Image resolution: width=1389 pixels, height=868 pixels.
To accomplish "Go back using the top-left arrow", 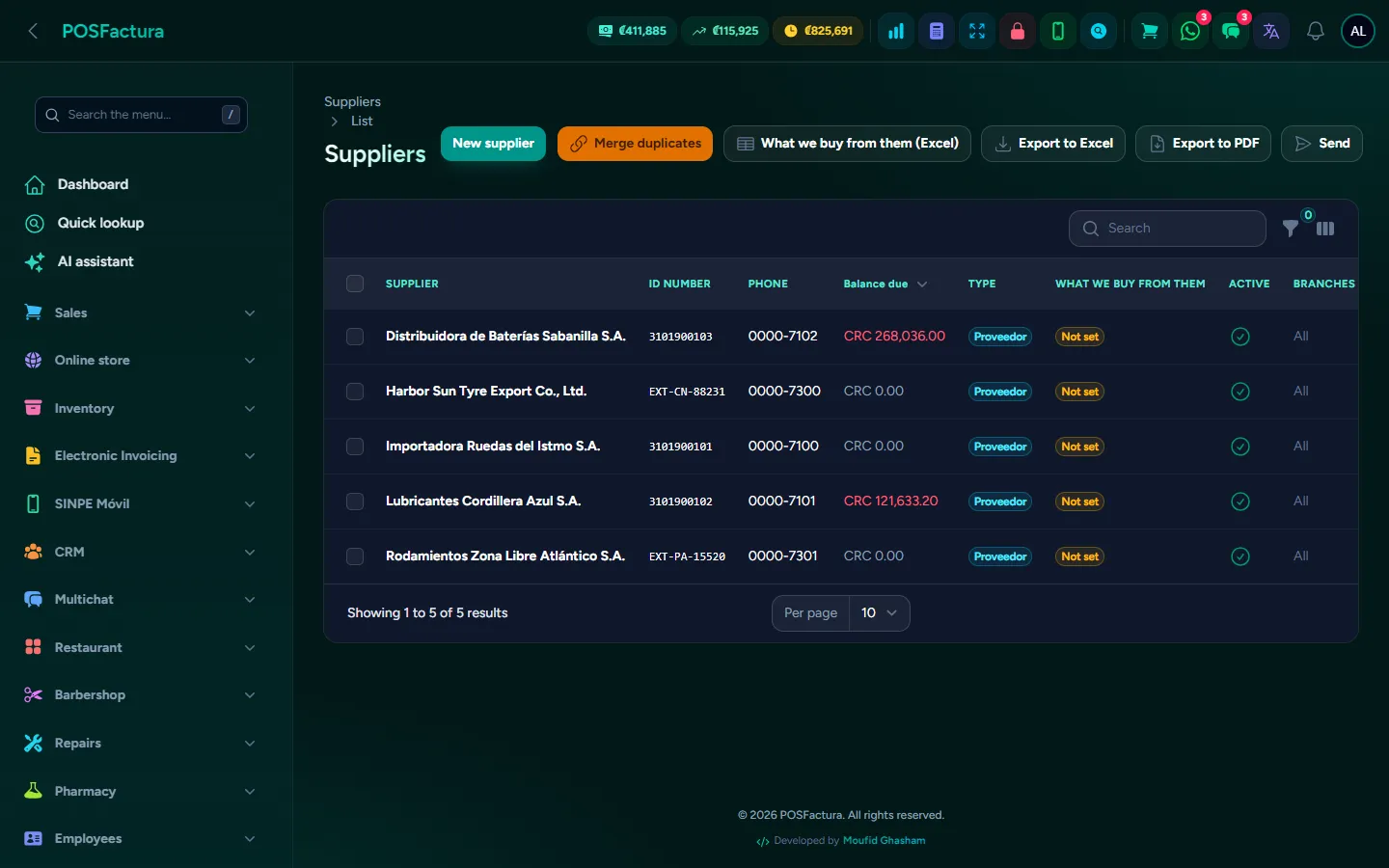I will 33,31.
